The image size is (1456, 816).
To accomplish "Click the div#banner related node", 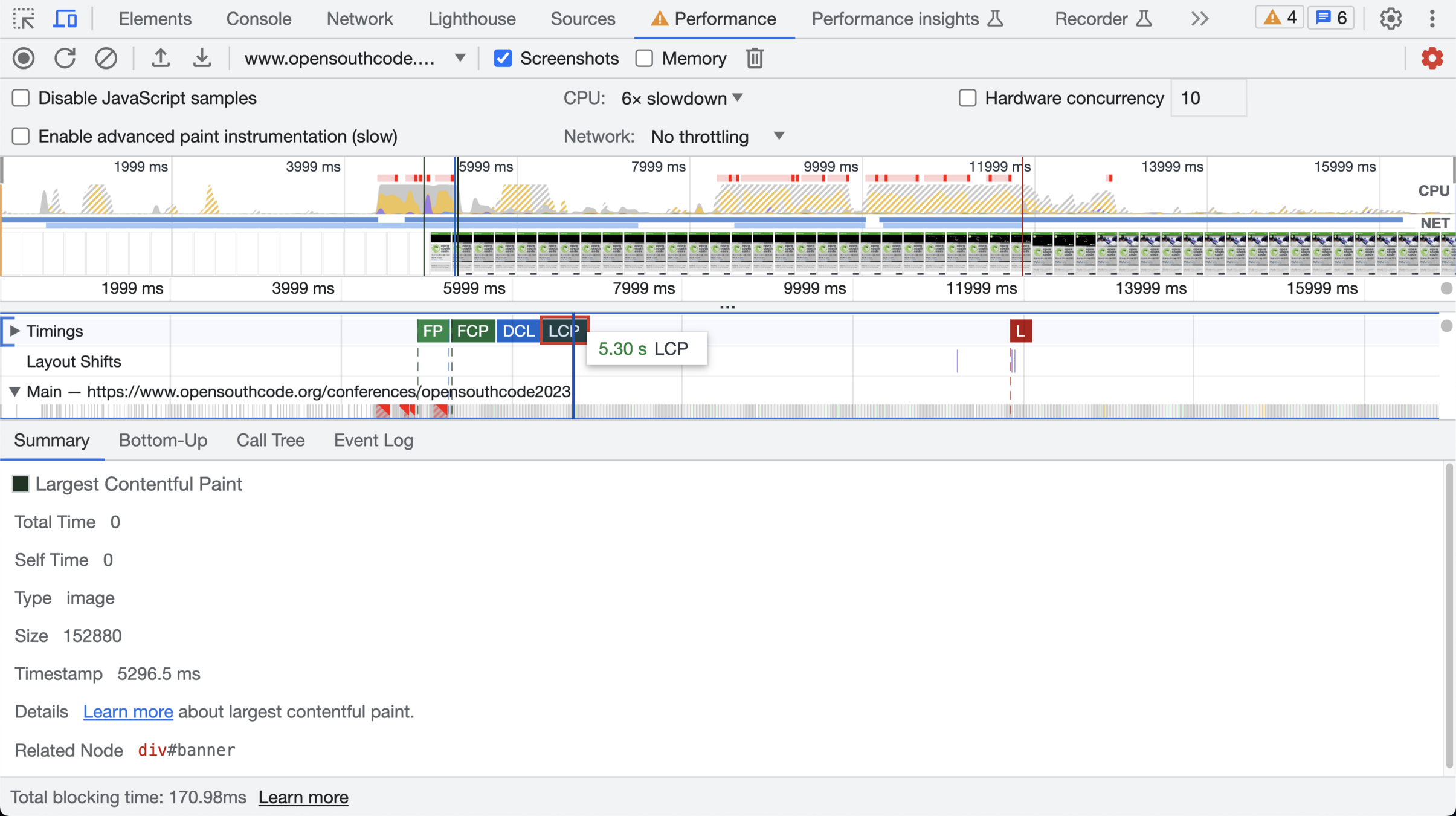I will [x=186, y=750].
